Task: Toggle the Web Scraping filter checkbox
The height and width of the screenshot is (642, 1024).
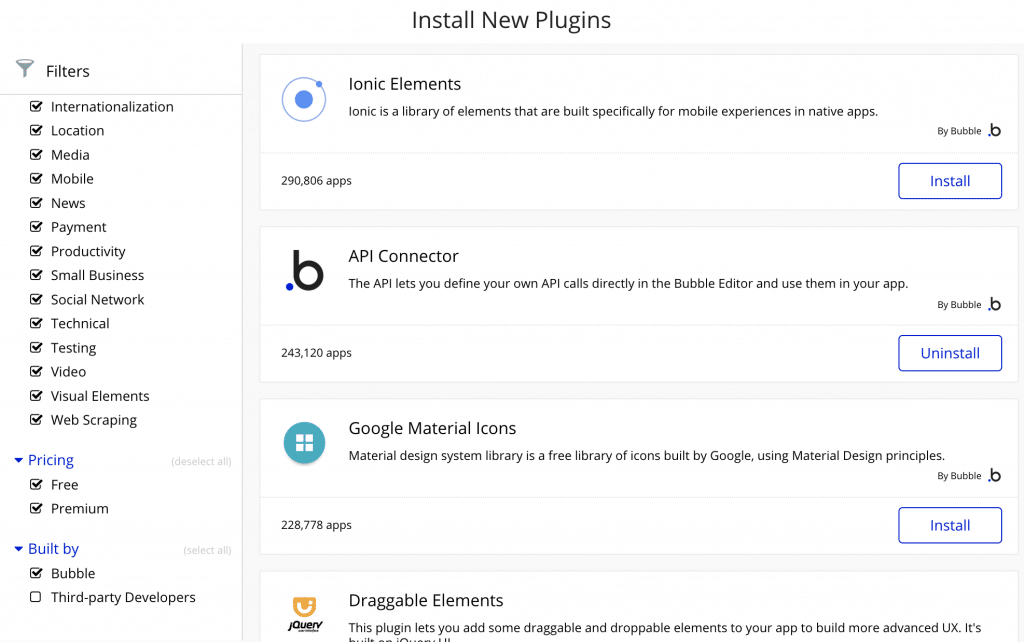Action: click(x=37, y=420)
